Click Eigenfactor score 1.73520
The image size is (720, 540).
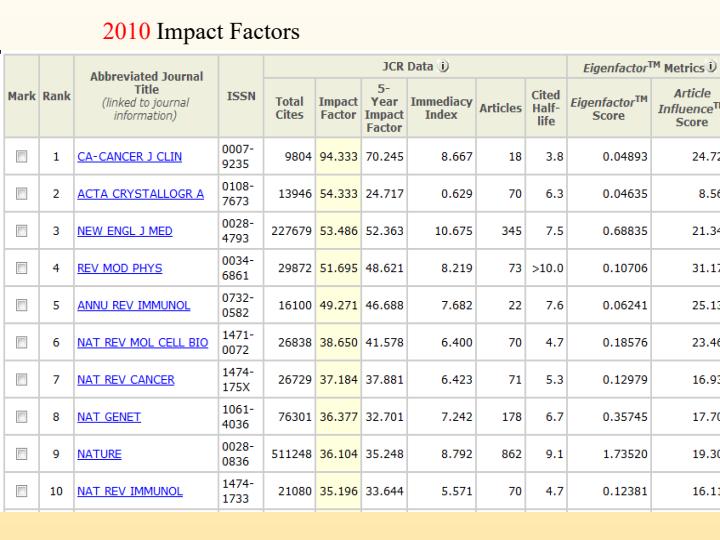pyautogui.click(x=625, y=454)
